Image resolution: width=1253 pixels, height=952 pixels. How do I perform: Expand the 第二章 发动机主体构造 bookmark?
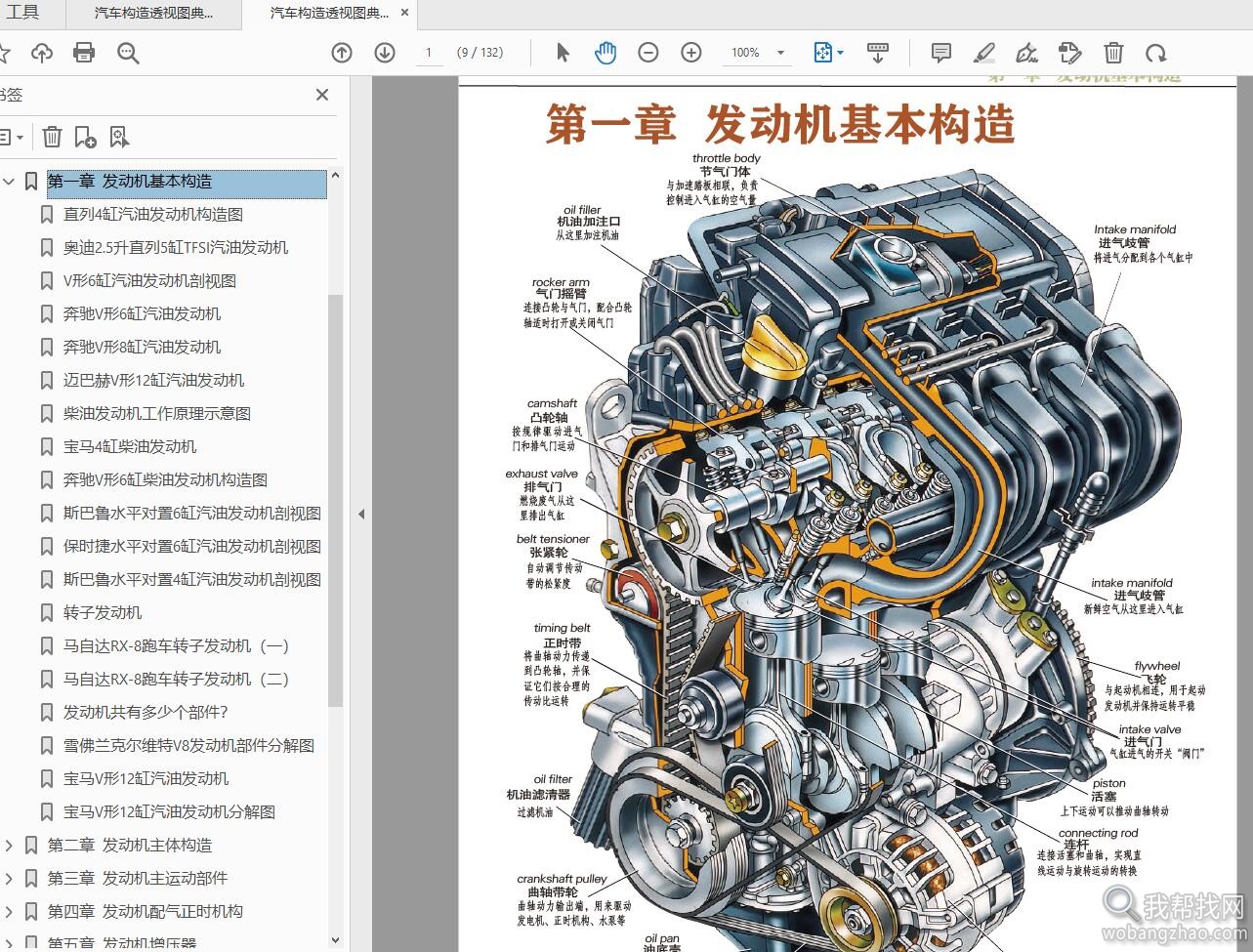pos(9,846)
